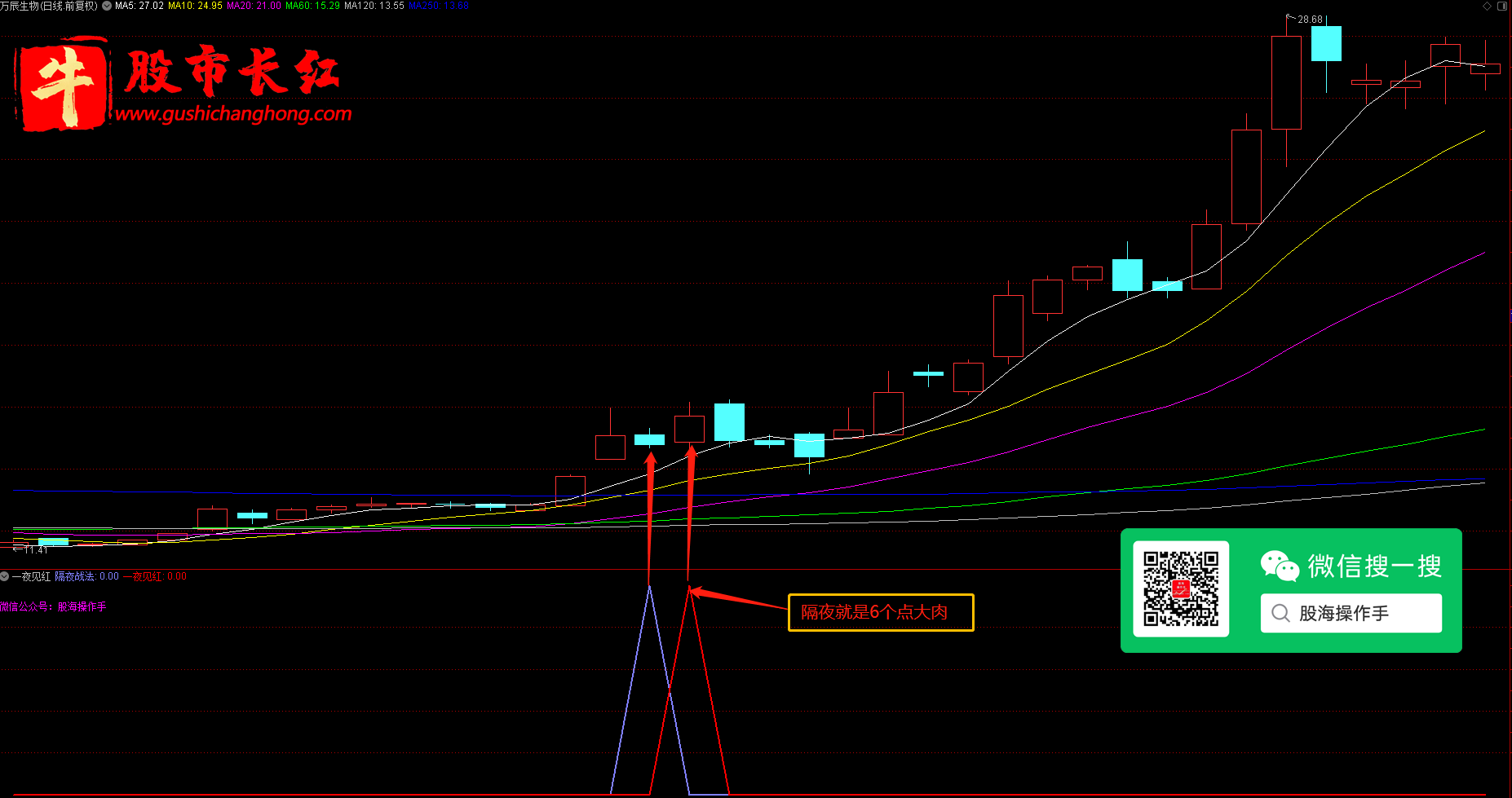Expand the 一夜见红 sub-indicator dropdown
1512x798 pixels.
[x=5, y=576]
